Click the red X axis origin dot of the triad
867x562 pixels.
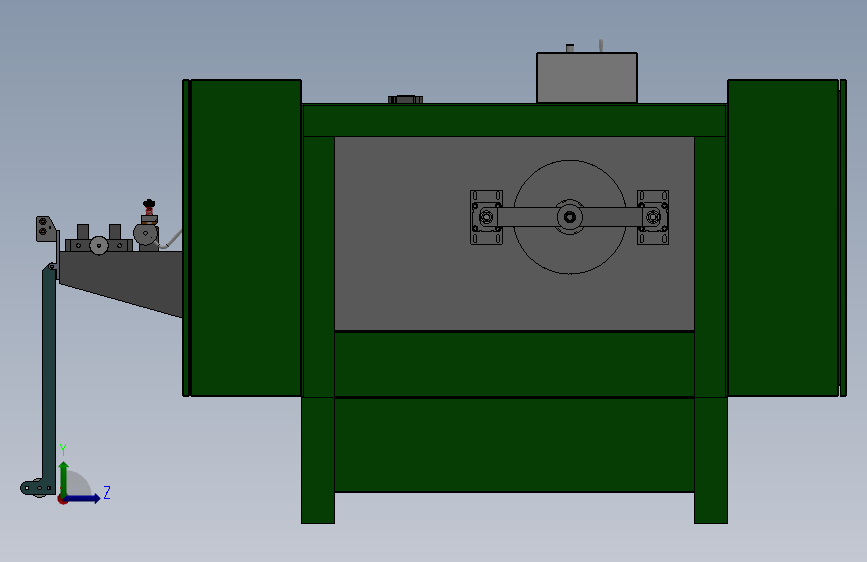[x=61, y=500]
